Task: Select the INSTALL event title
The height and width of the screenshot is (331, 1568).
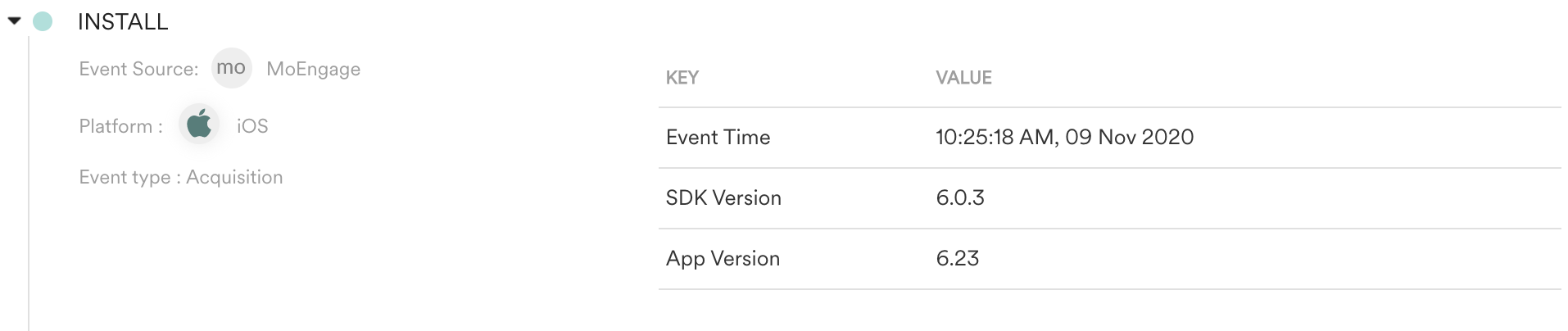Action: pos(123,22)
